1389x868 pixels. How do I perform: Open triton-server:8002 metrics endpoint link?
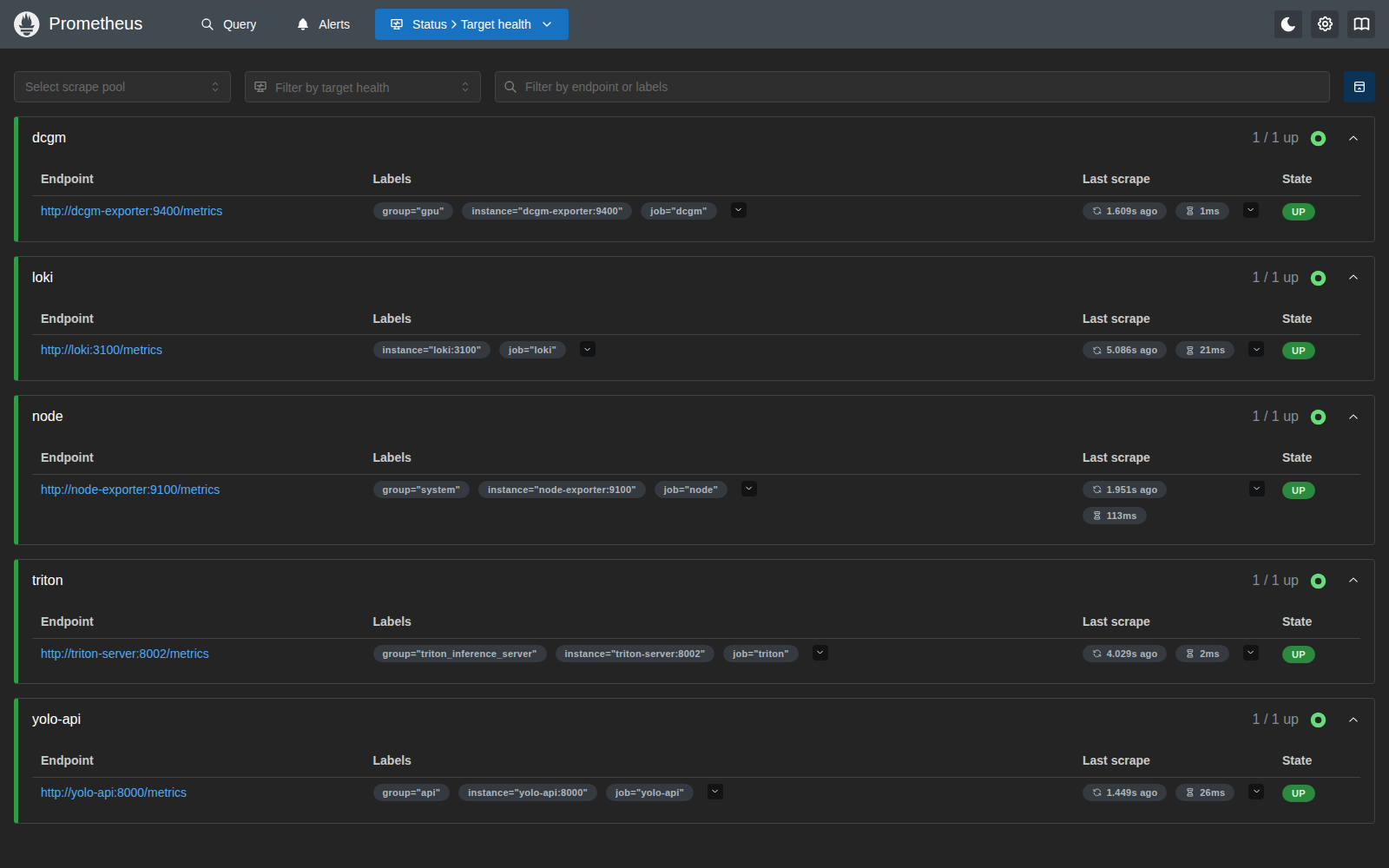point(125,654)
